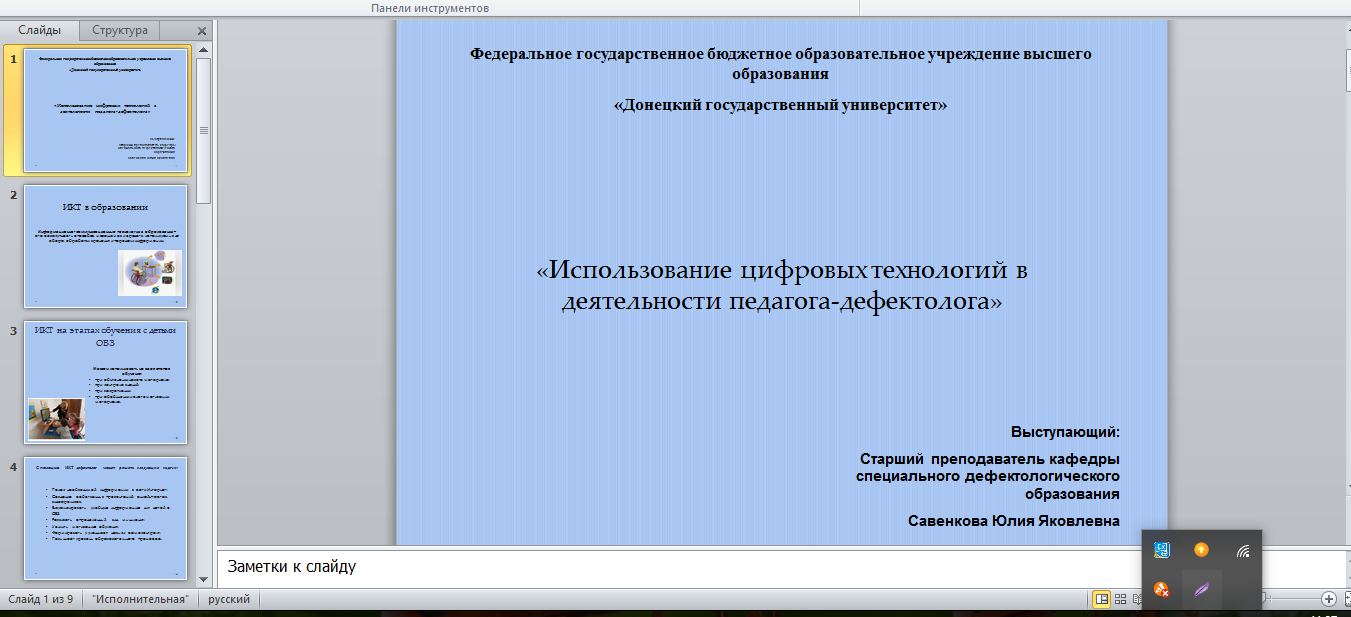This screenshot has width=1351, height=617.
Task: Close the slides pane with the X
Action: pyautogui.click(x=203, y=31)
